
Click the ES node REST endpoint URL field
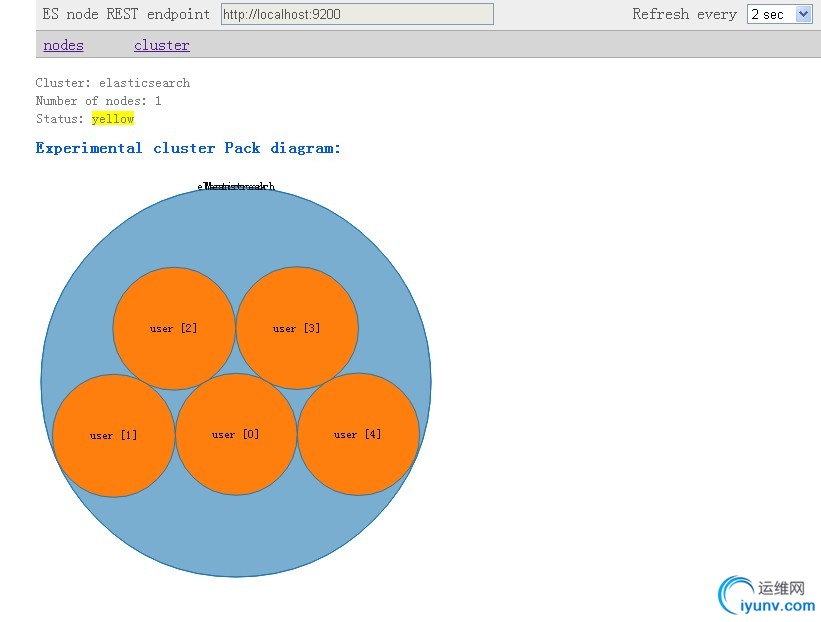pos(357,14)
